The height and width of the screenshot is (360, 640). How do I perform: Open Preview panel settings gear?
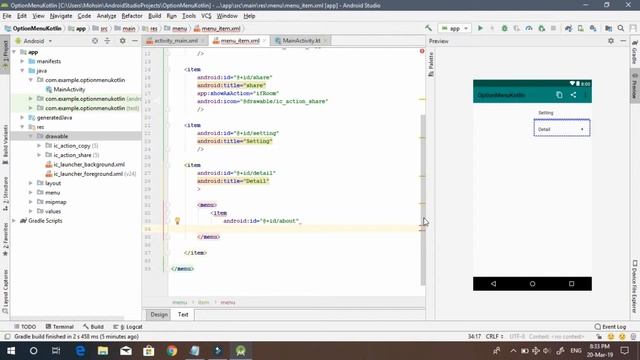click(x=611, y=41)
